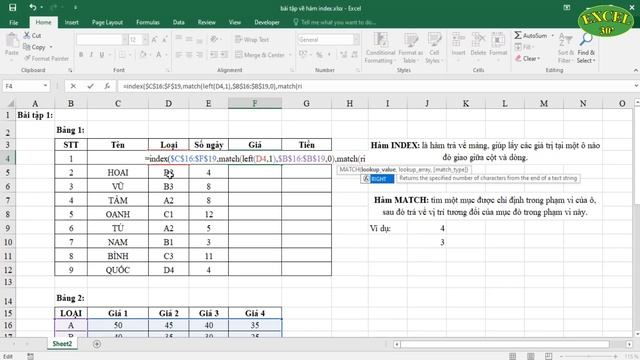This screenshot has width=640, height=360.
Task: Click cell containing HOAI
Action: pyautogui.click(x=118, y=172)
